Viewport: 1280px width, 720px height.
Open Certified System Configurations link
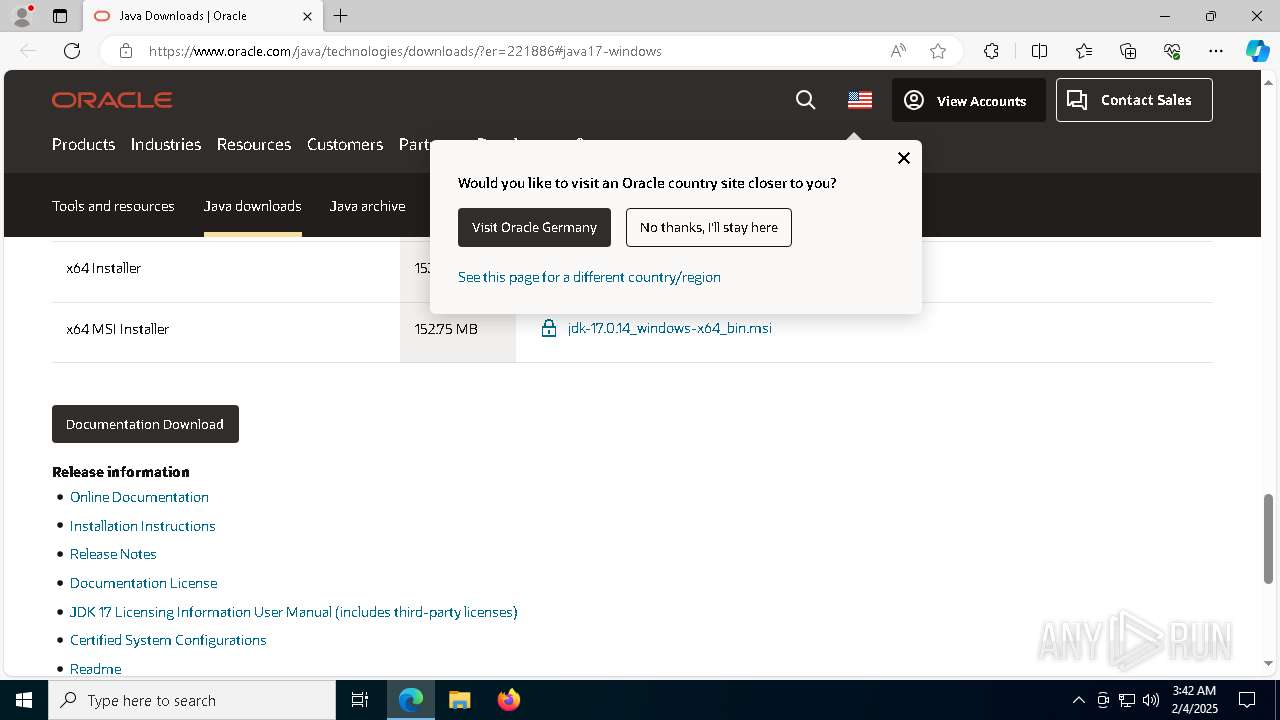click(168, 640)
